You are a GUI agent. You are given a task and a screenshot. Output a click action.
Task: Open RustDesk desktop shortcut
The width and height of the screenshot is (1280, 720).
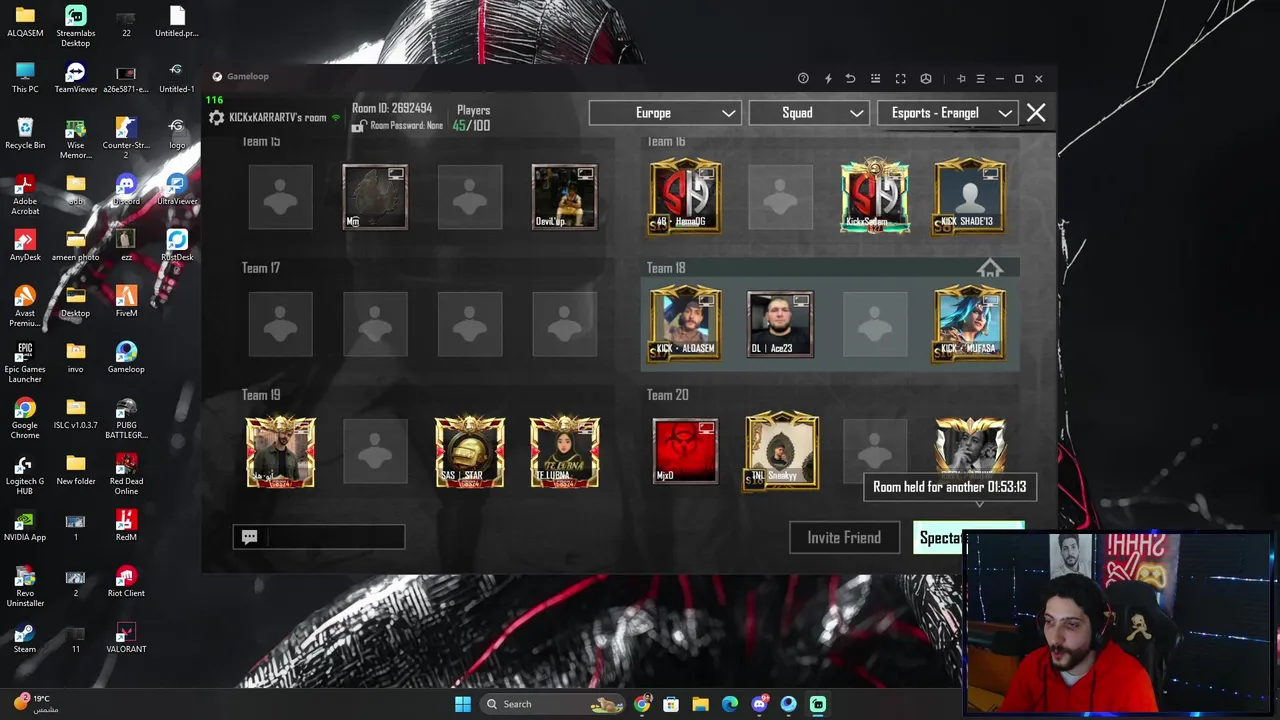click(x=177, y=245)
